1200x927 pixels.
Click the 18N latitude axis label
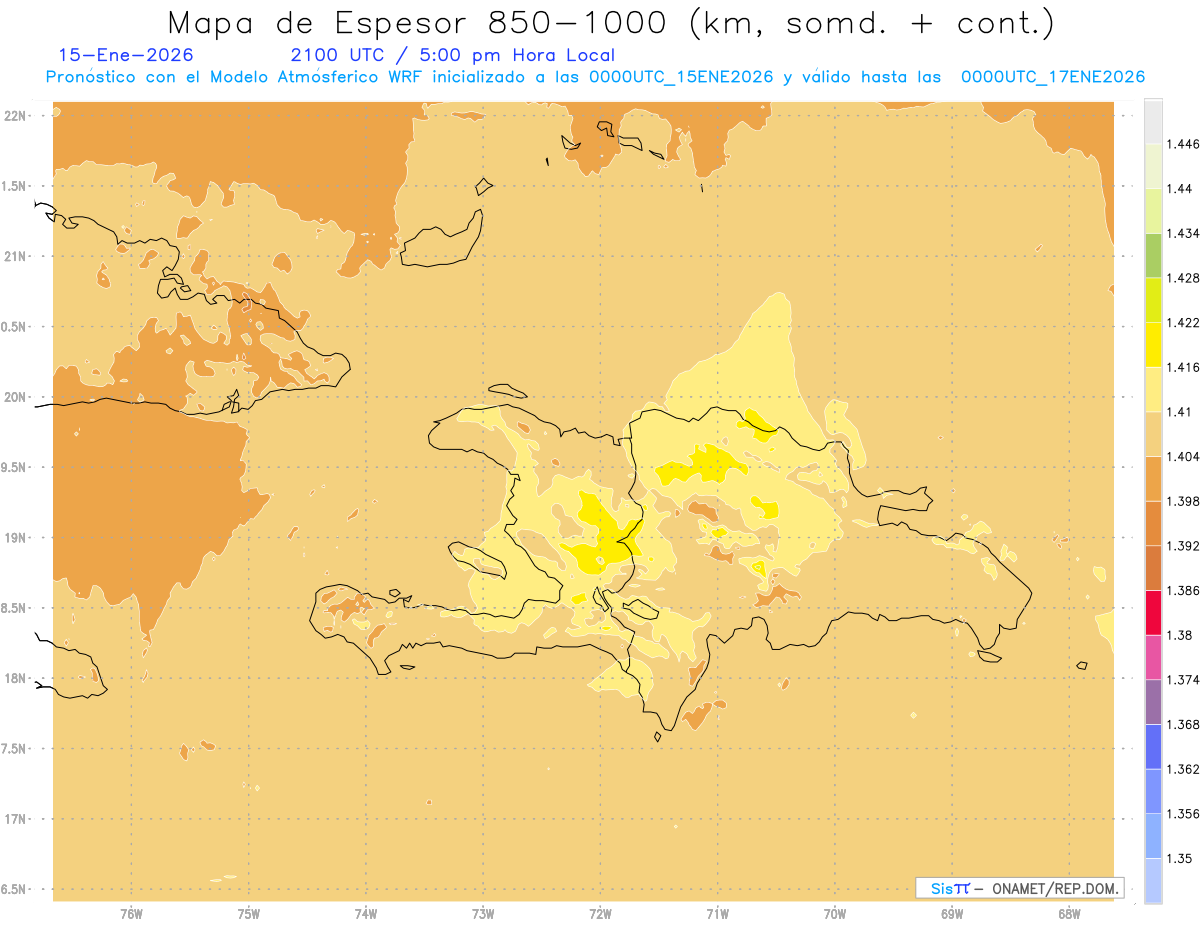coord(14,678)
